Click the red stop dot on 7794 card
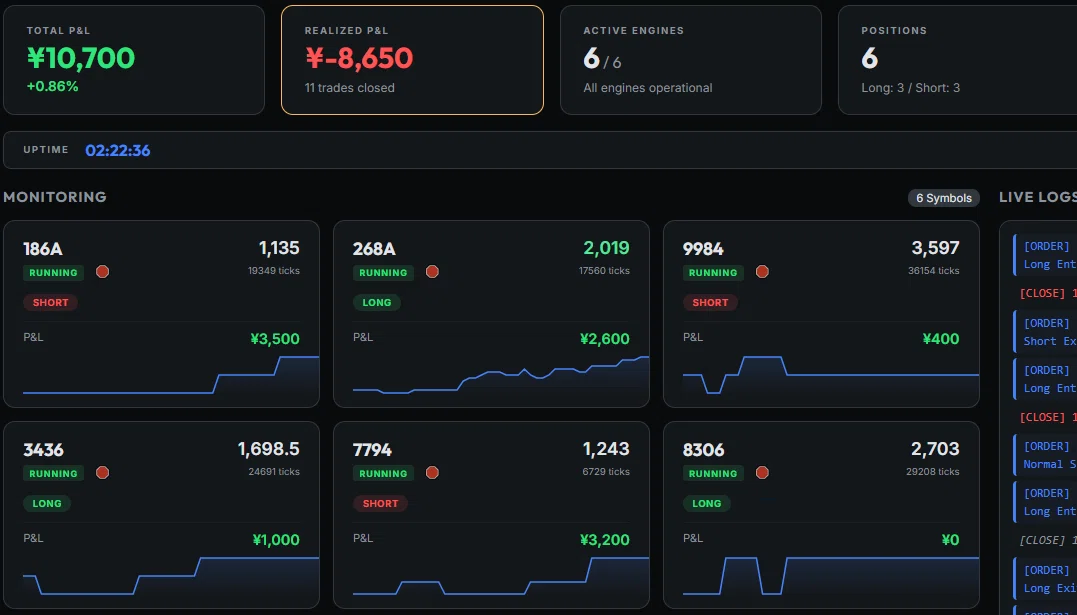 pos(432,472)
